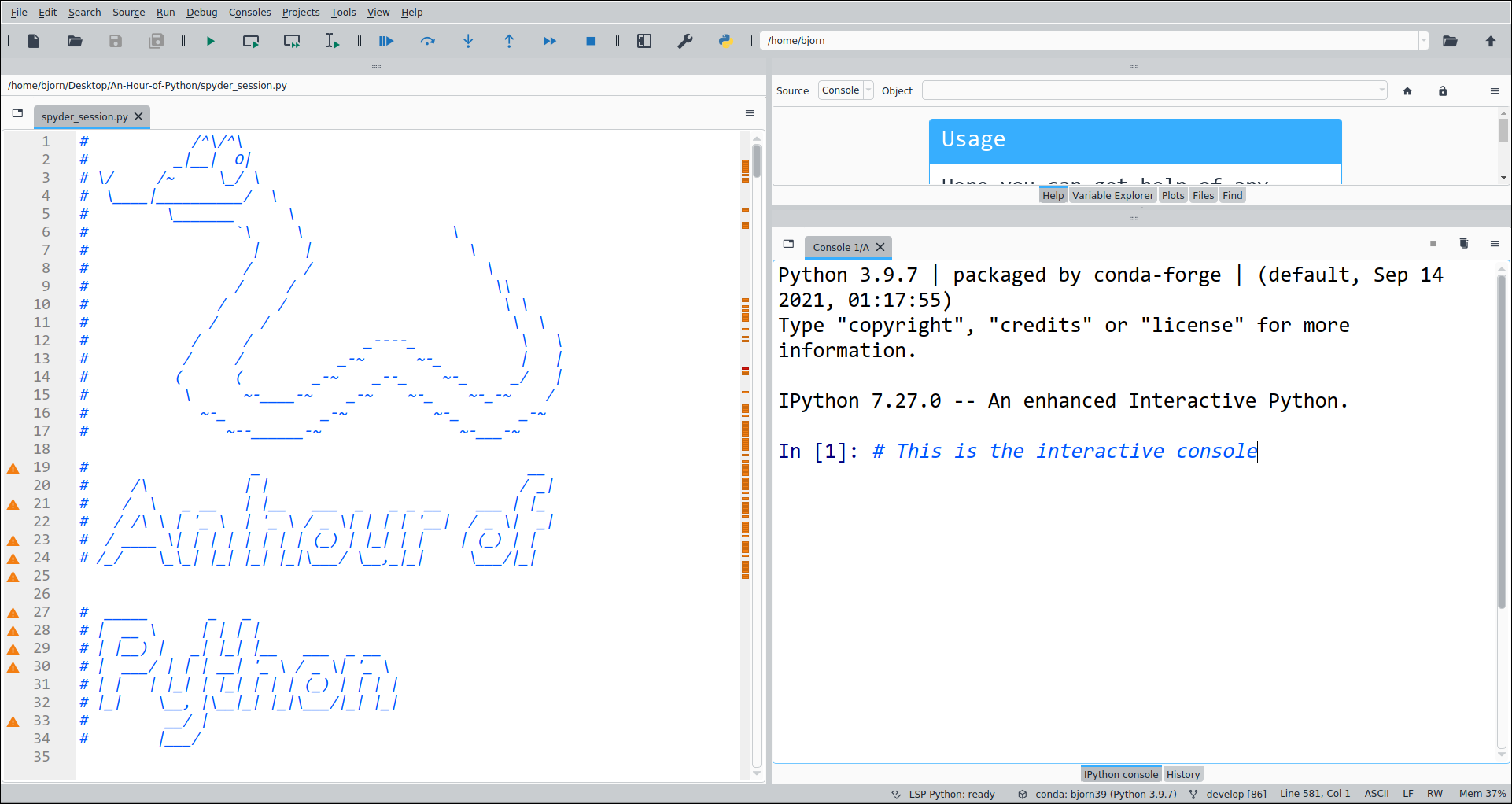This screenshot has width=1512, height=804.
Task: Open the PYTHONPATH manager
Action: 725,41
